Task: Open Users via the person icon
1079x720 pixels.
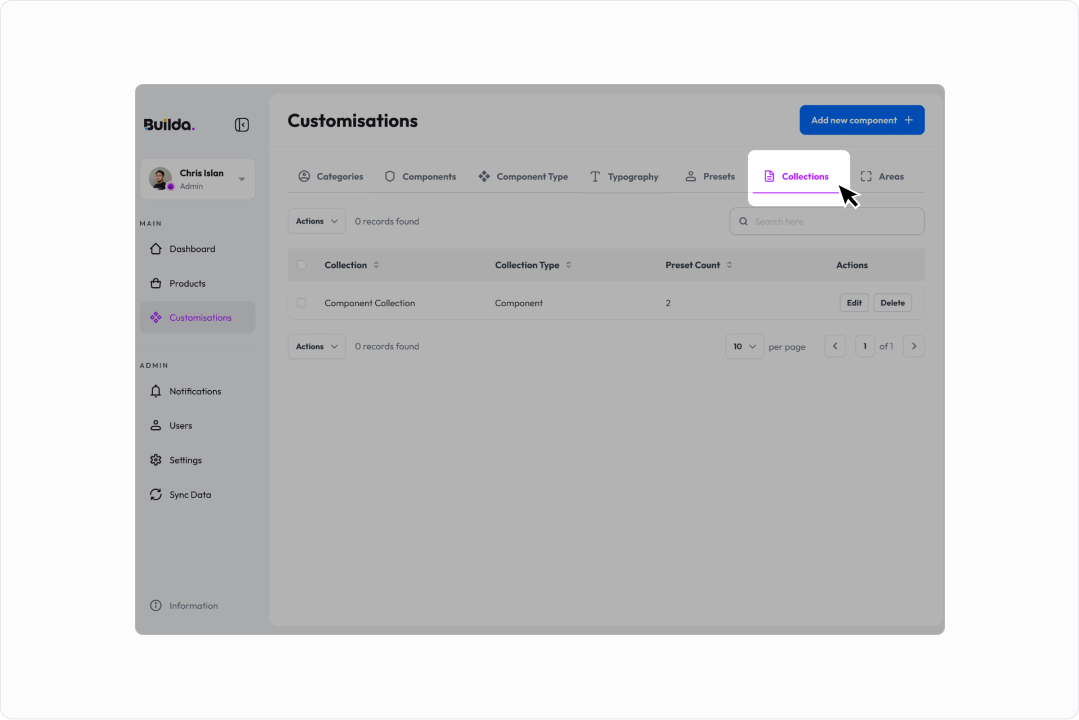Action: 156,425
